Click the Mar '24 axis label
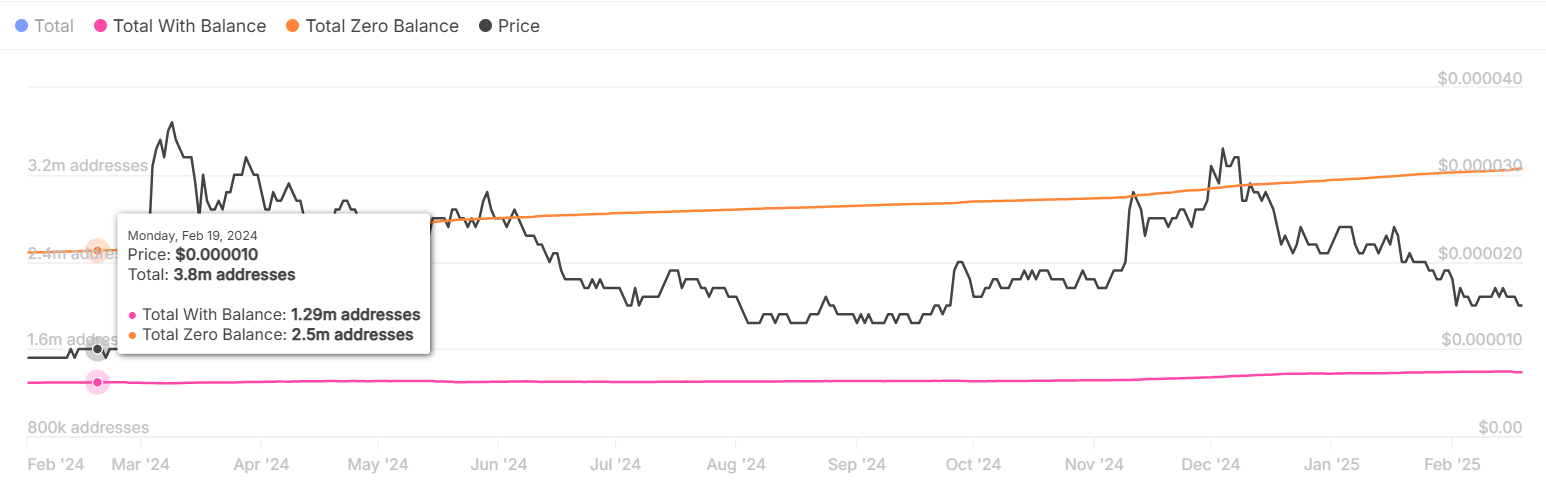The height and width of the screenshot is (492, 1546). tap(141, 465)
